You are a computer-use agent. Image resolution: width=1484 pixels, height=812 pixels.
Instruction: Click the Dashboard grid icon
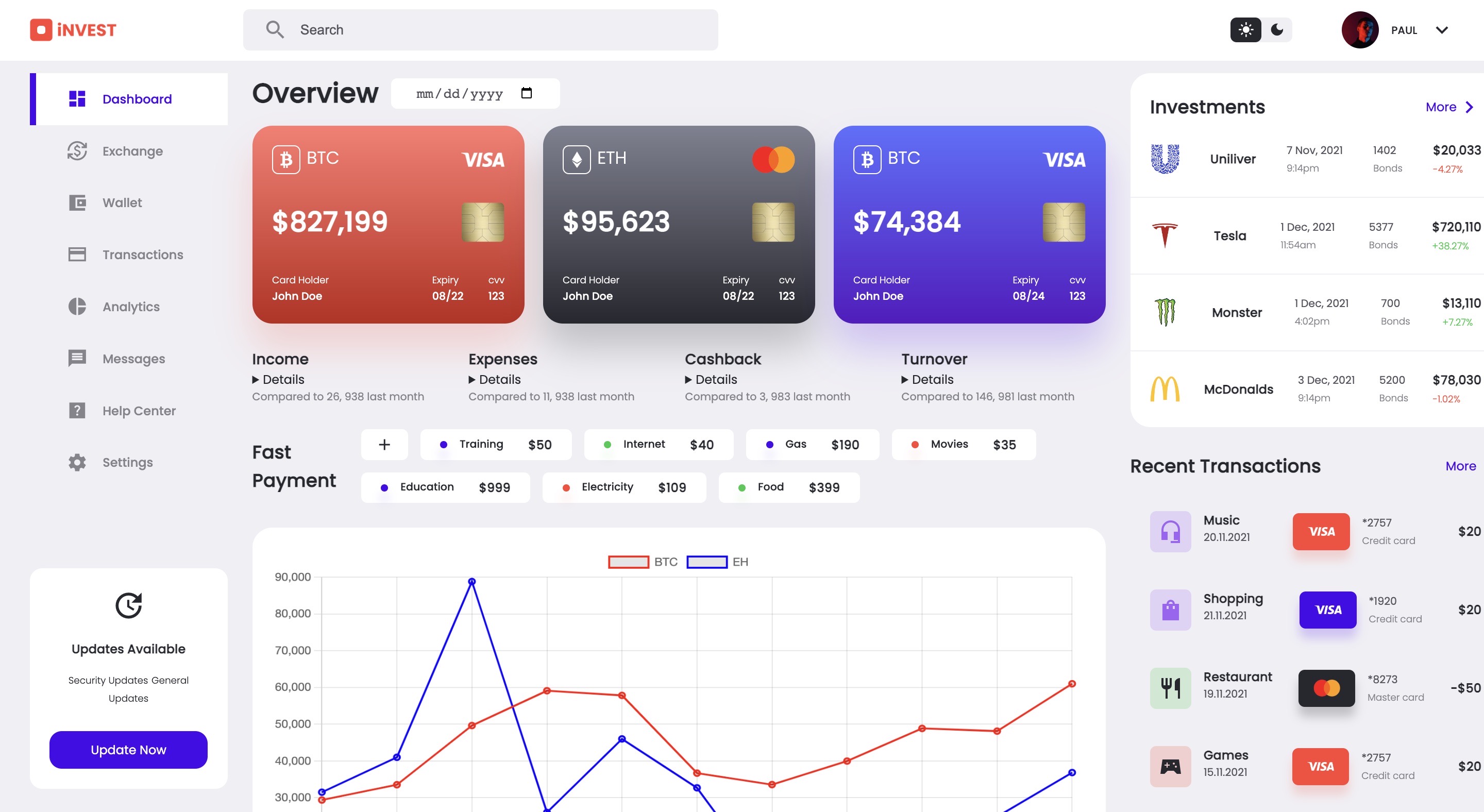point(77,99)
